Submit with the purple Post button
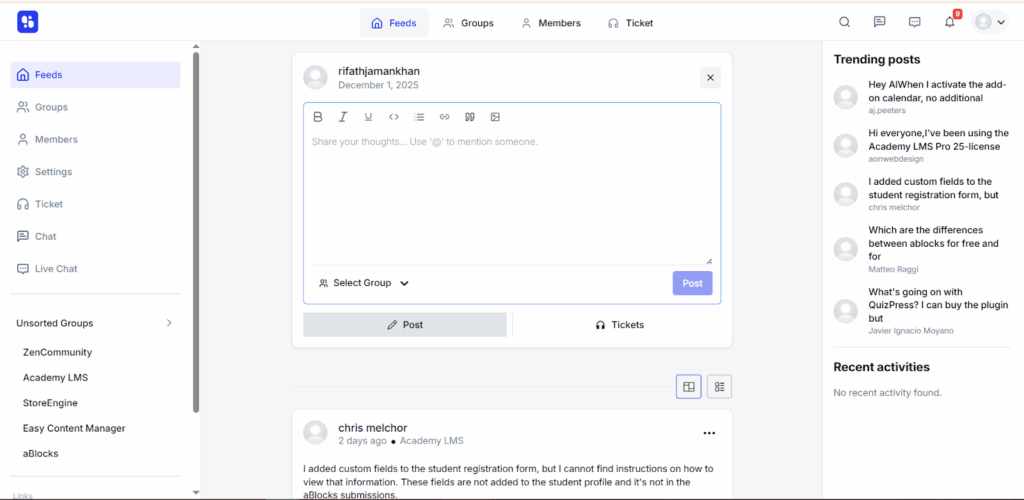1024x500 pixels. [692, 283]
